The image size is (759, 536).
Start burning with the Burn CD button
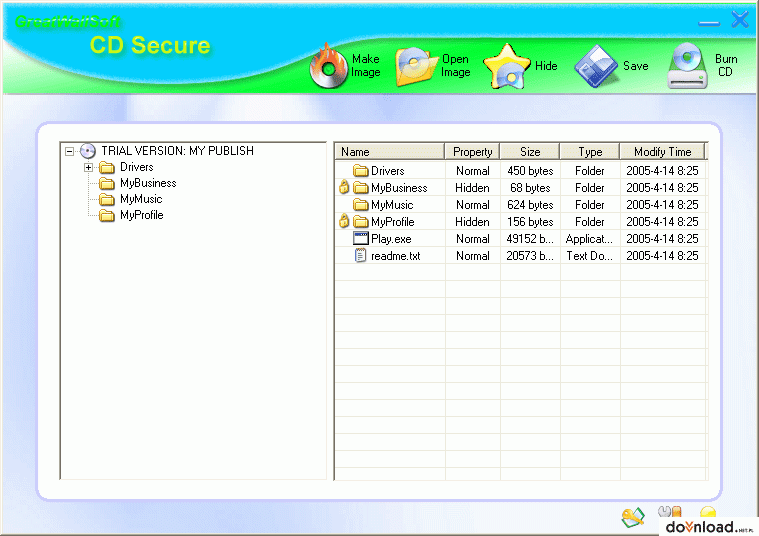(703, 66)
